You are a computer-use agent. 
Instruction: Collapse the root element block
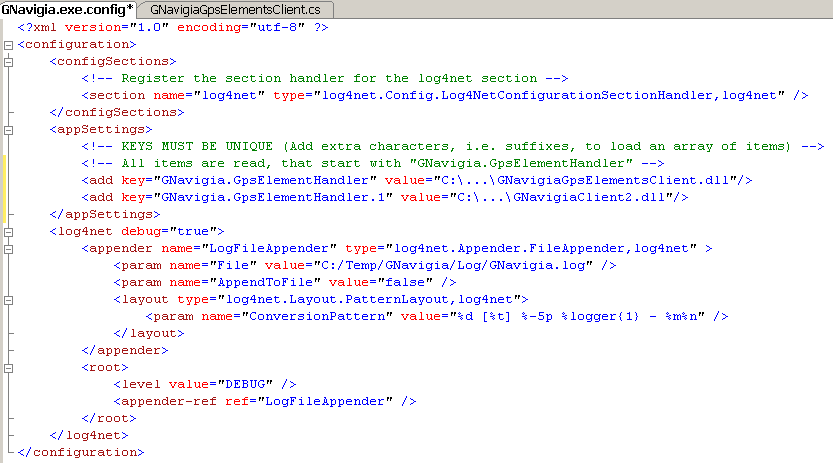point(8,368)
